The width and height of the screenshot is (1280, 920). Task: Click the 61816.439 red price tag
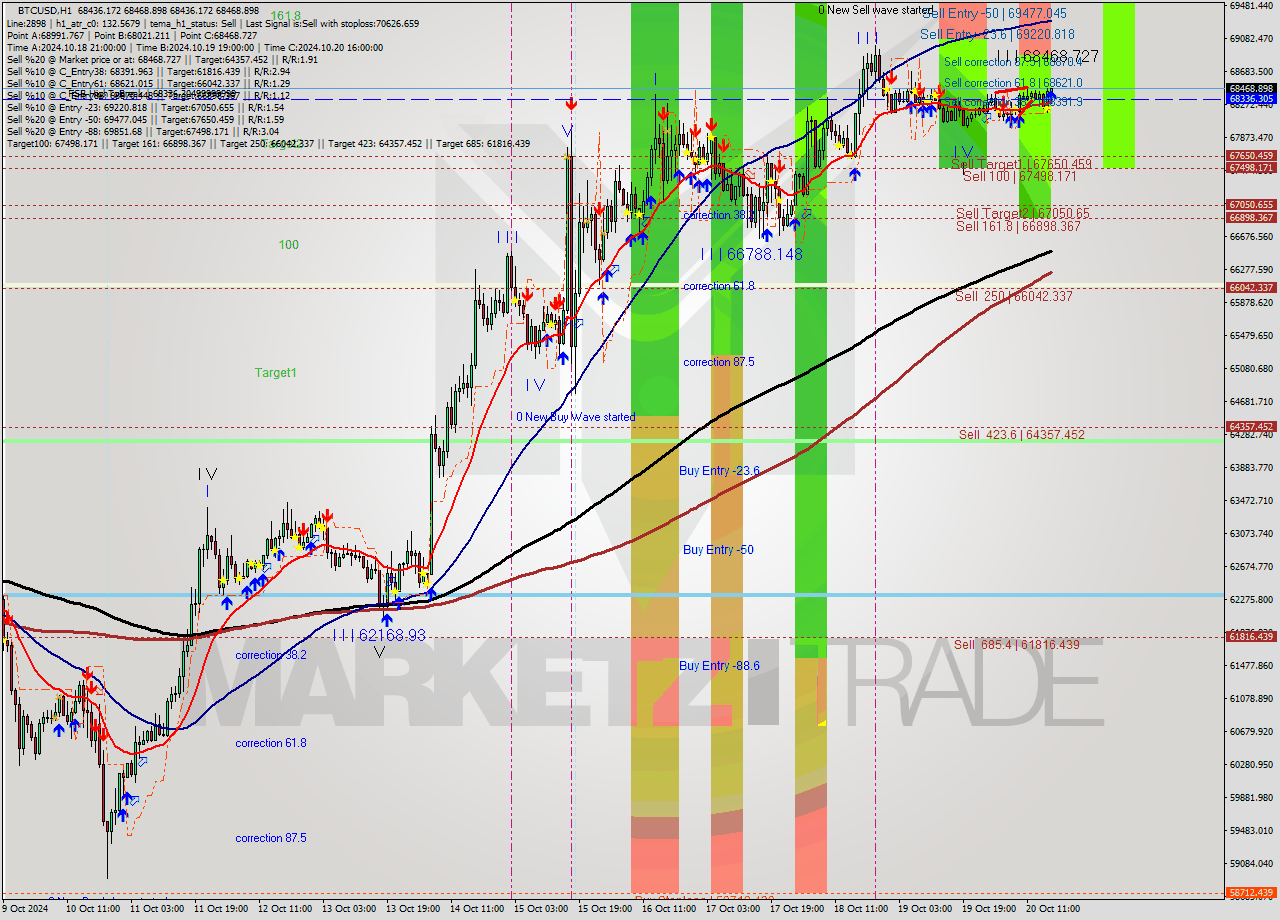pos(1250,636)
